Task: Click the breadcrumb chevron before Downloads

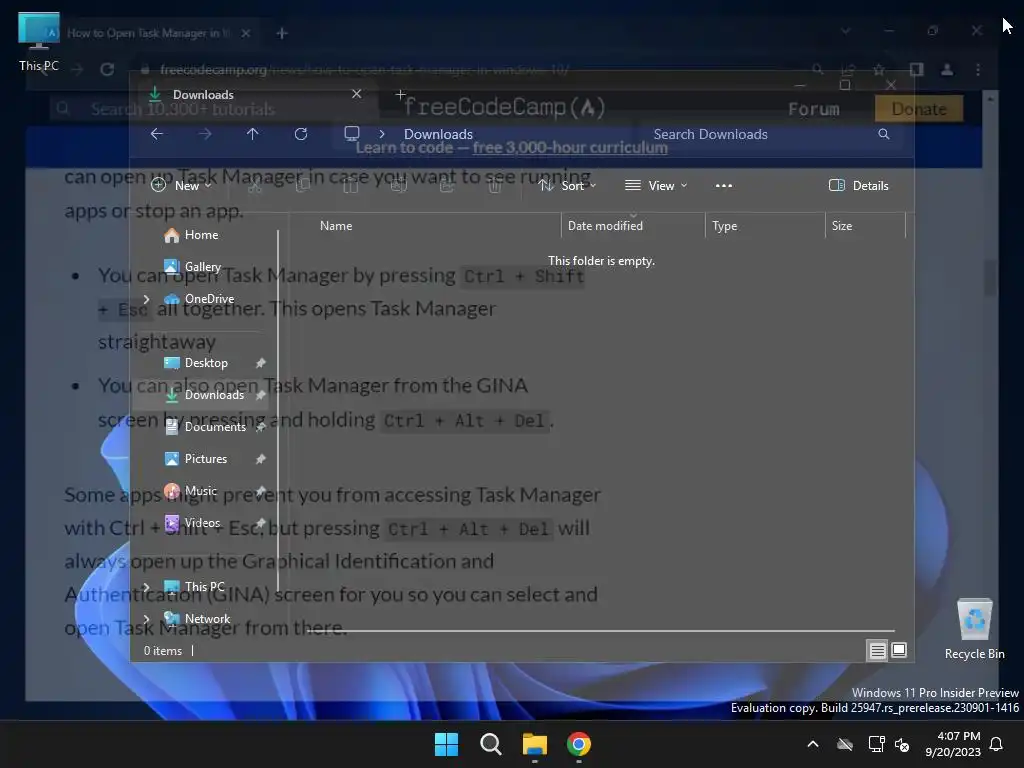Action: point(382,134)
